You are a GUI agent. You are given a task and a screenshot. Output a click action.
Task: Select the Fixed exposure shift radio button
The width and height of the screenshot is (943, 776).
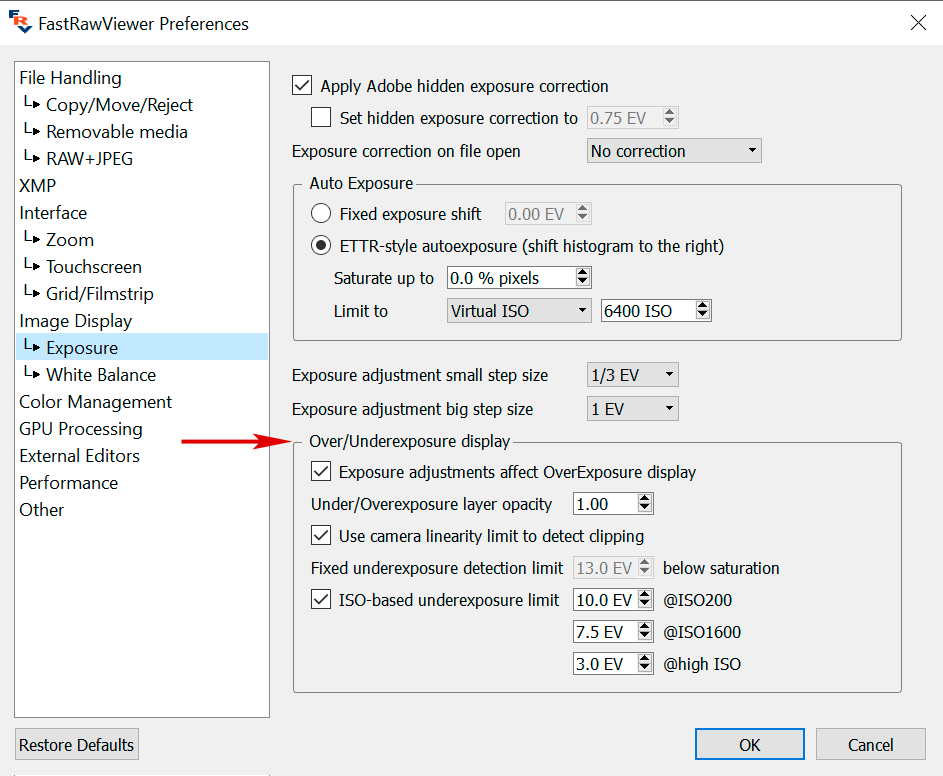point(321,214)
